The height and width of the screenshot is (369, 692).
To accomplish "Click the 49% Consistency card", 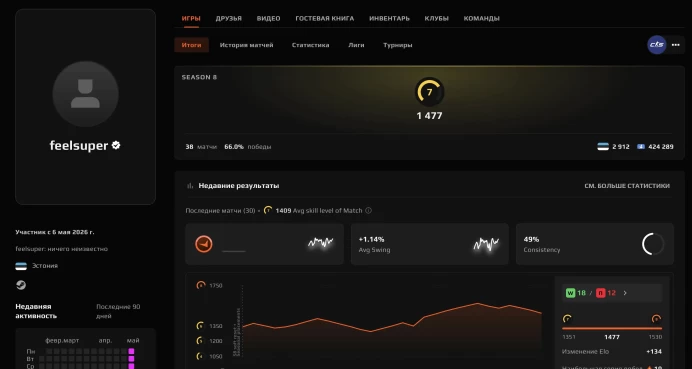I will click(594, 244).
